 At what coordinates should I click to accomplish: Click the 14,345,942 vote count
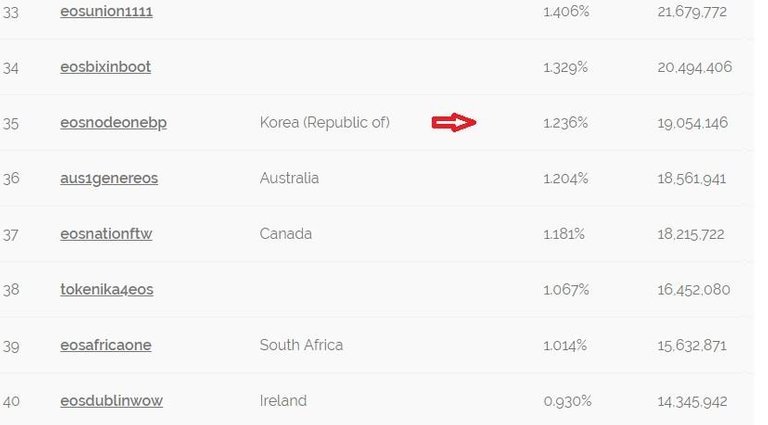[693, 401]
